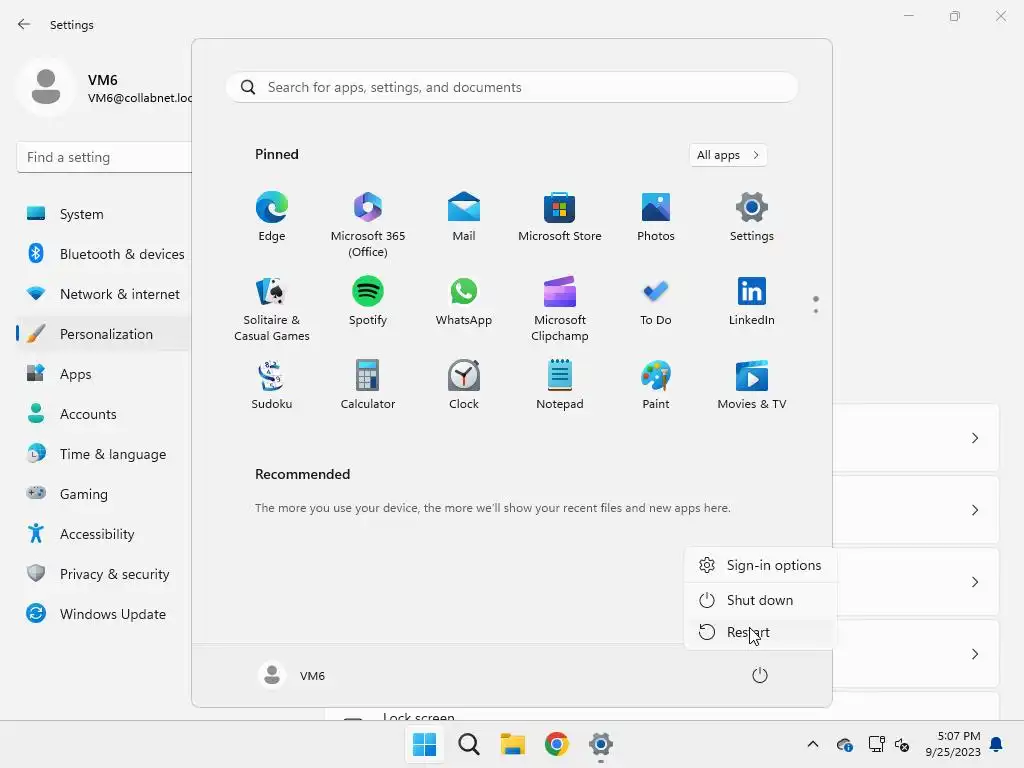The width and height of the screenshot is (1024, 768).
Task: Open the Notepad app
Action: (x=560, y=385)
